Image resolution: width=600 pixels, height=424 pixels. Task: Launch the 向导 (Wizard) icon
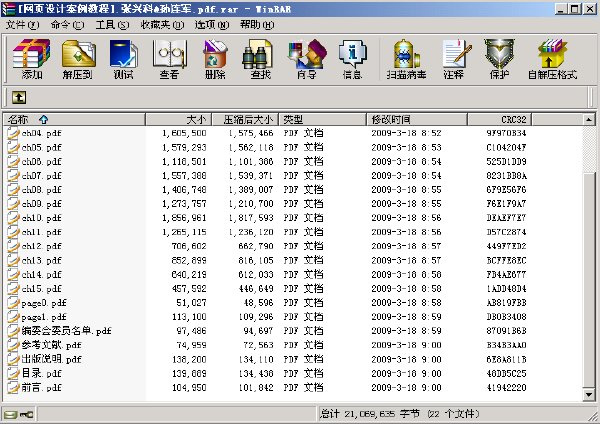(x=307, y=59)
